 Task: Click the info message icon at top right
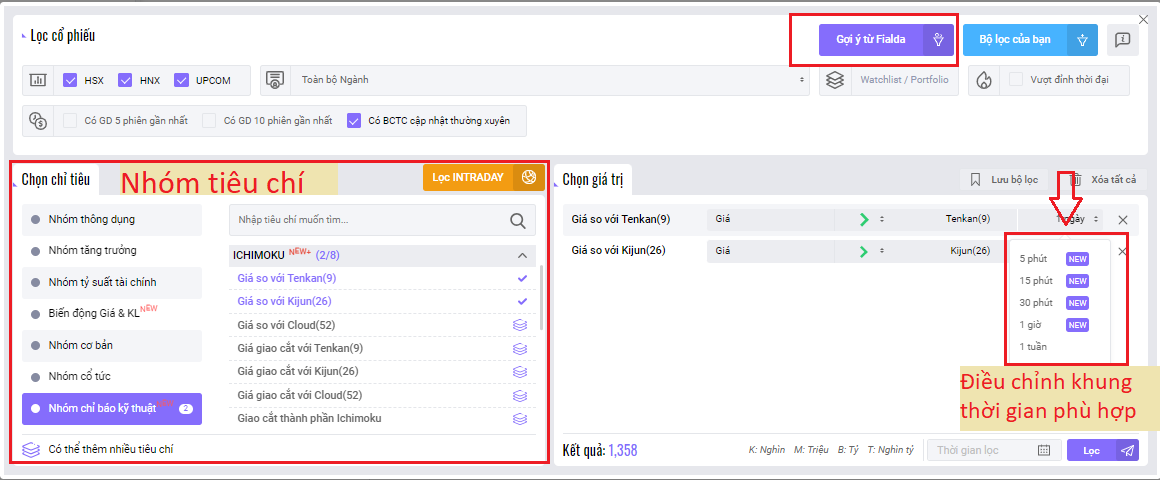pos(1123,40)
